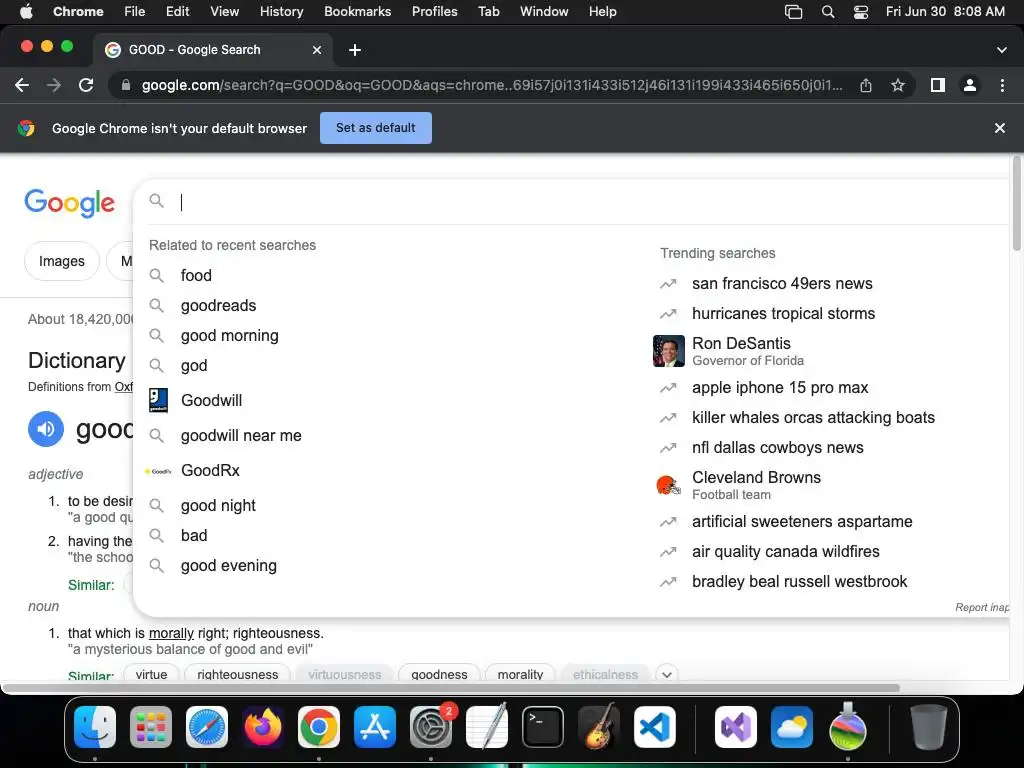Choose the 'good morning' suggestion
Screen dimensions: 1024x768
coord(229,336)
